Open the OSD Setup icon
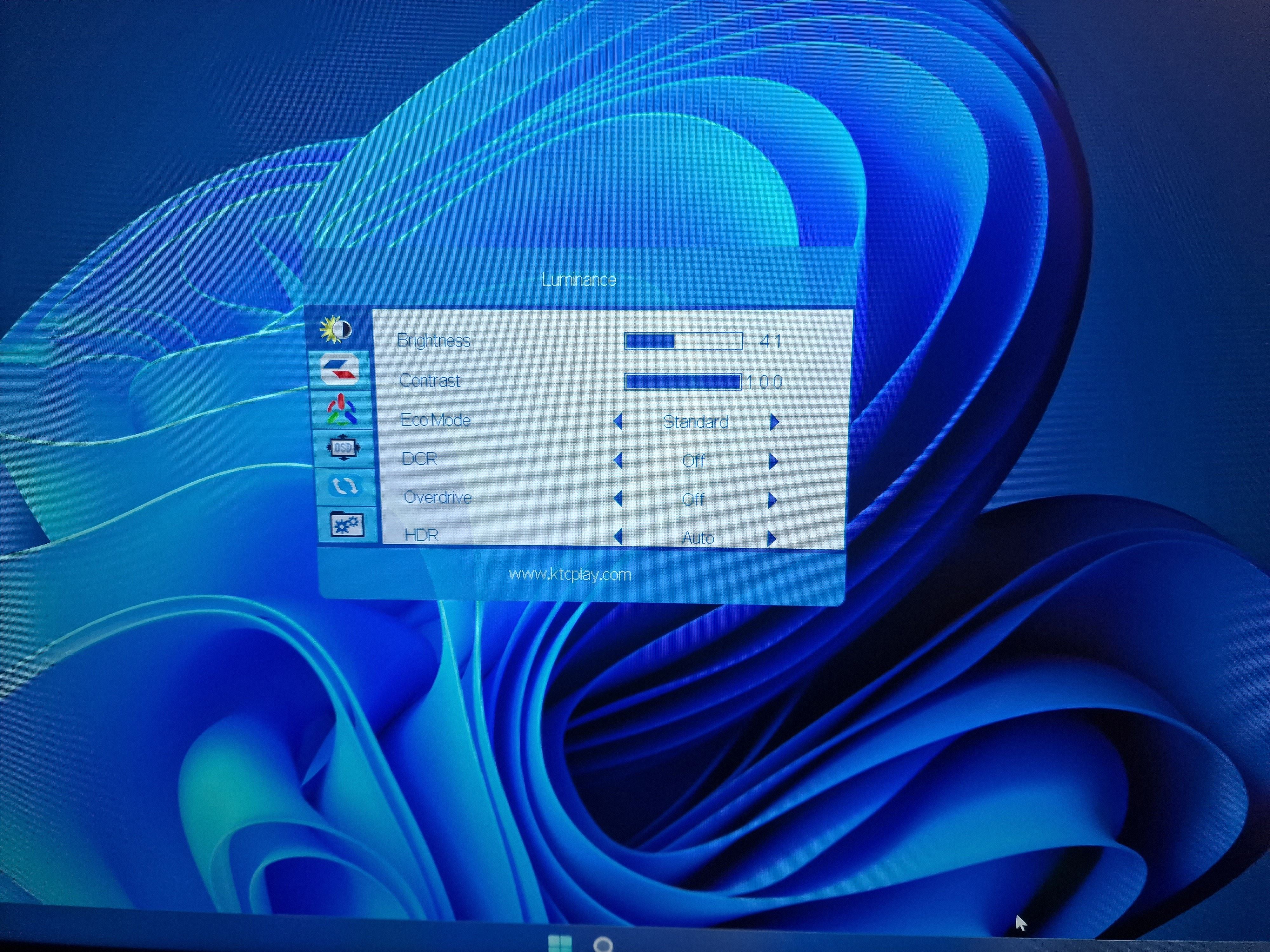Image resolution: width=1270 pixels, height=952 pixels. coord(343,447)
